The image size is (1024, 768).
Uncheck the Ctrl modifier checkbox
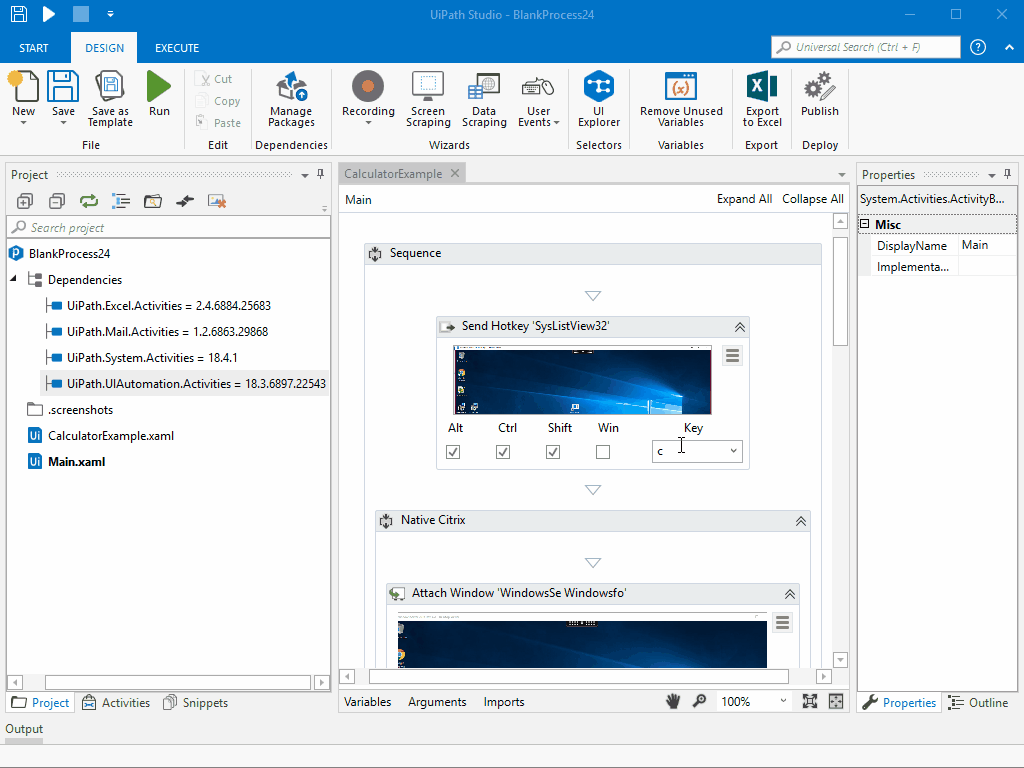point(503,452)
